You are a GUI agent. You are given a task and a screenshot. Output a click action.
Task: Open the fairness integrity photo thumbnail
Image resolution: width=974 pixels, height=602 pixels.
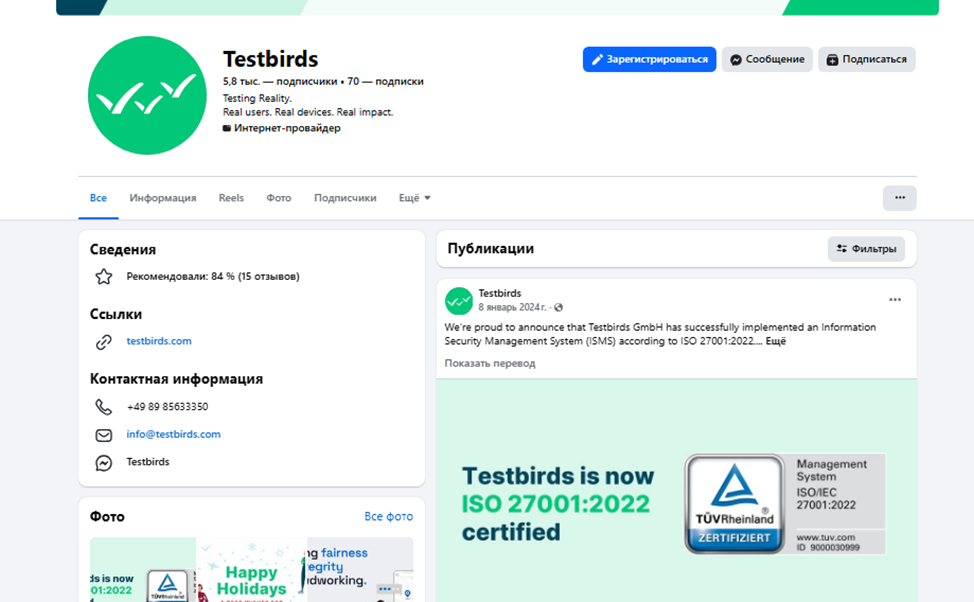pyautogui.click(x=360, y=570)
